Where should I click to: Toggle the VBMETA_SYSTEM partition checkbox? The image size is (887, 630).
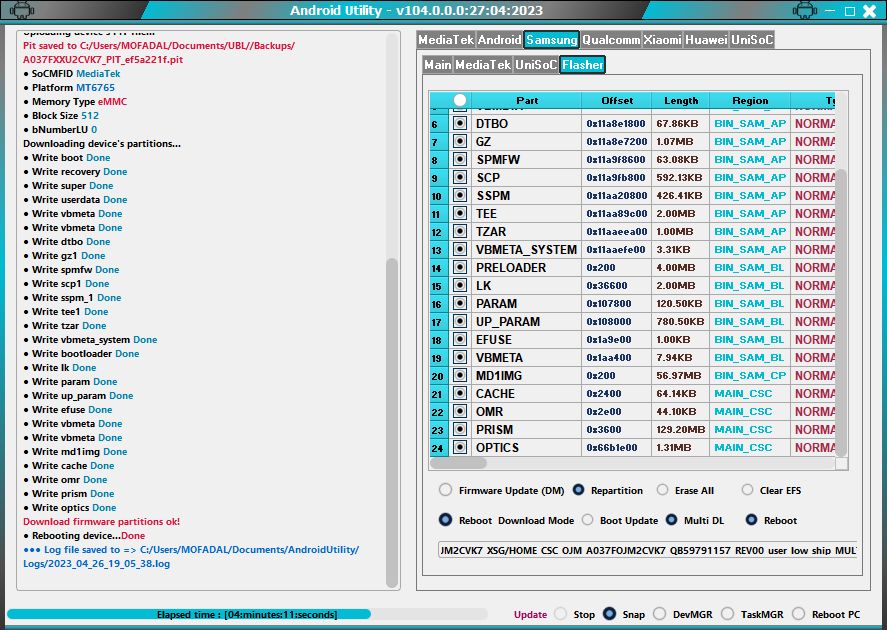click(460, 250)
